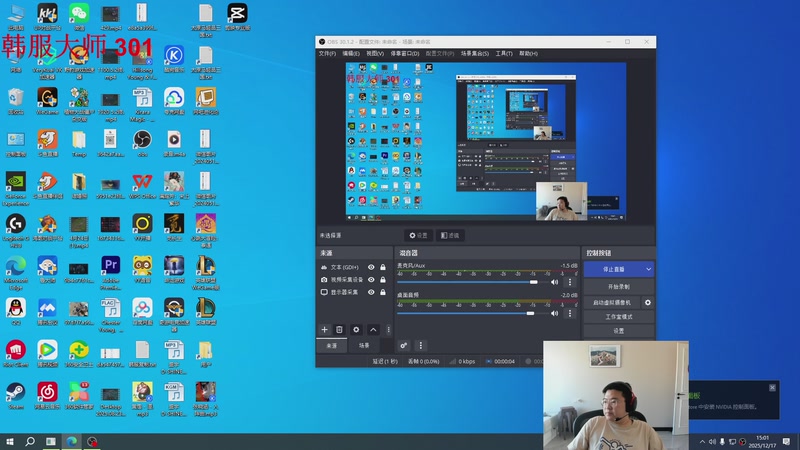This screenshot has height=450, width=800.
Task: Open the Windows Start menu
Action: (9, 441)
